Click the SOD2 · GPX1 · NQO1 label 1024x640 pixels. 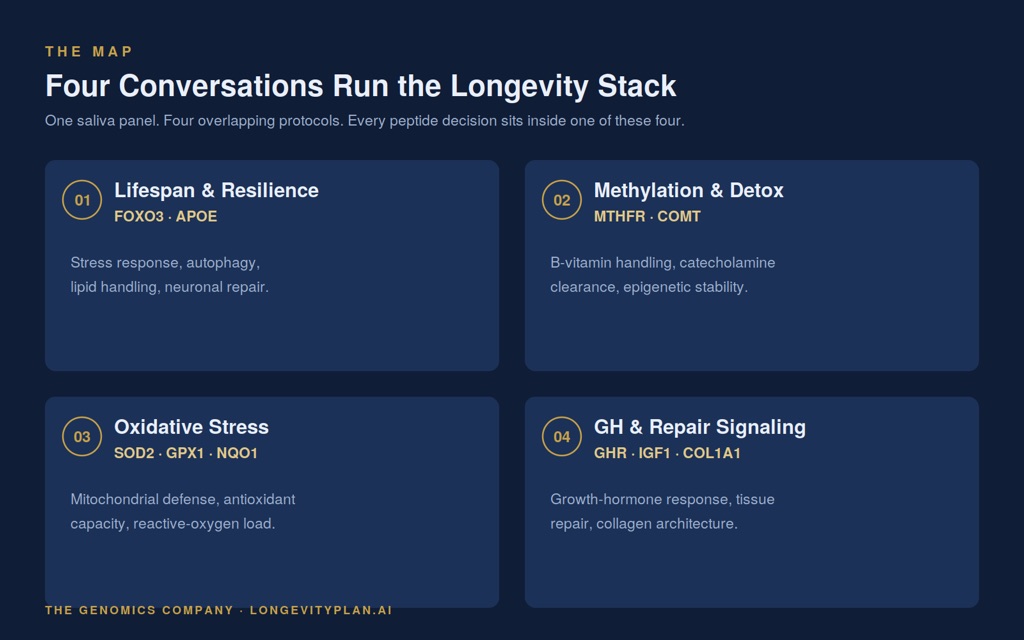pyautogui.click(x=186, y=453)
